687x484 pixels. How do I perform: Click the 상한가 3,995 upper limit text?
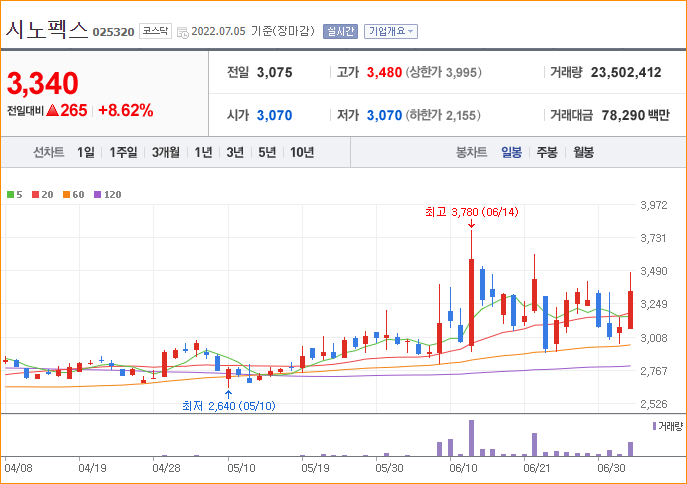point(443,72)
